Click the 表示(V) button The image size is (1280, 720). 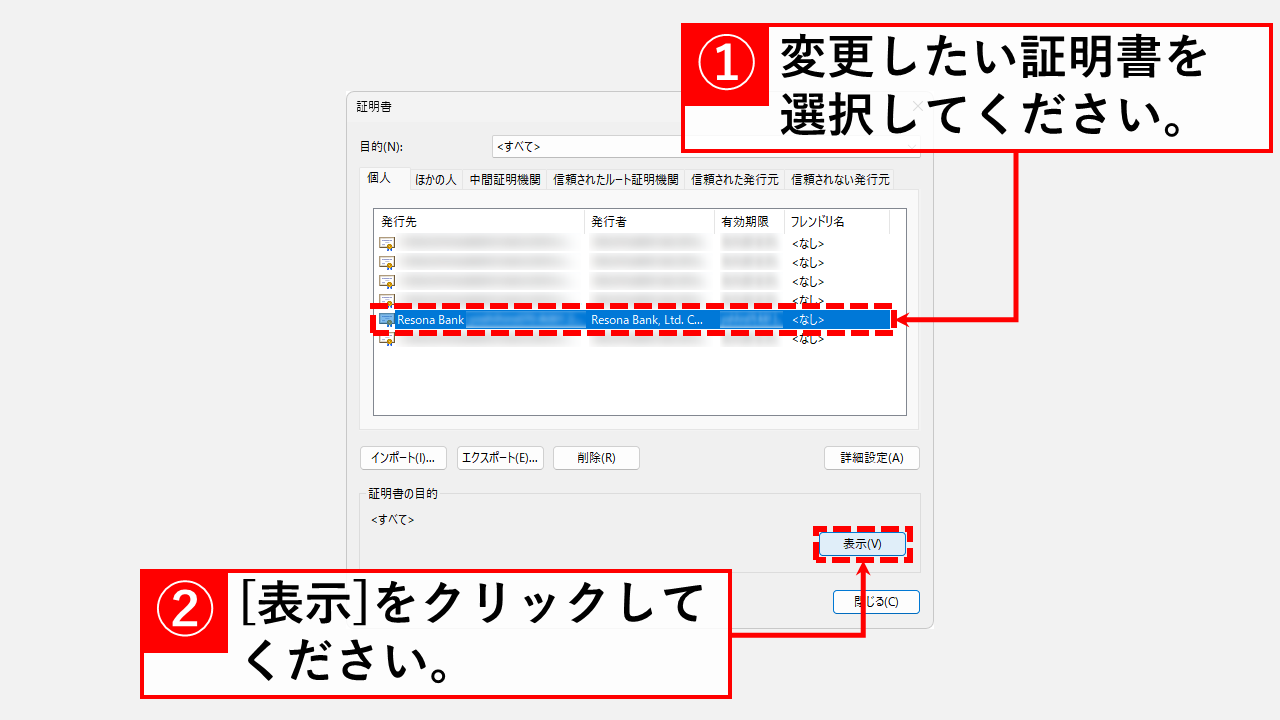pos(862,544)
